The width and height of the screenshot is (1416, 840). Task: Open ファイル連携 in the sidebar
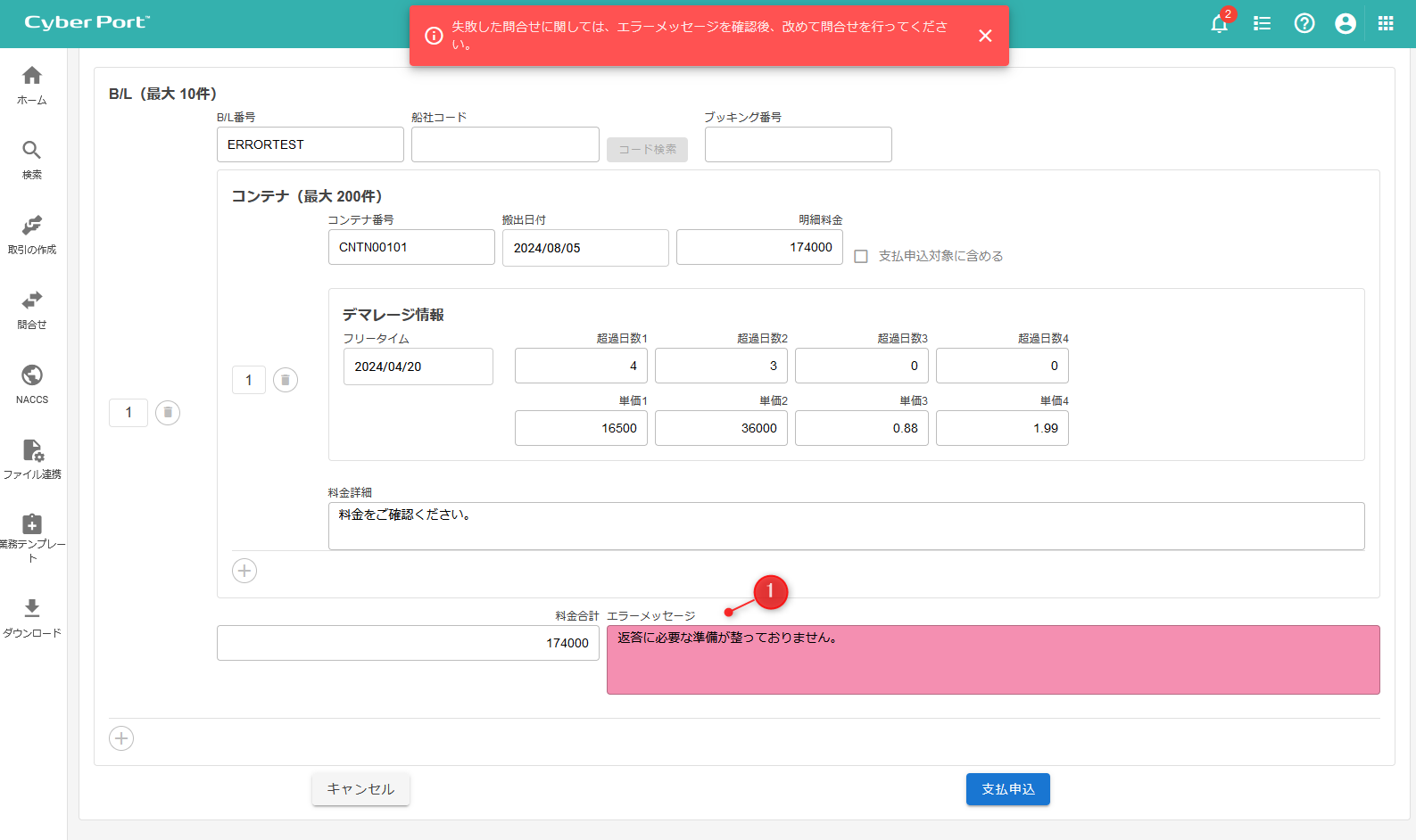coord(32,459)
